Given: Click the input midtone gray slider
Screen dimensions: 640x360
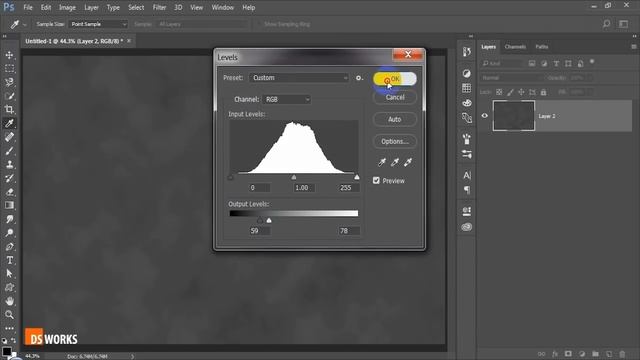Looking at the screenshot, I should tap(294, 177).
